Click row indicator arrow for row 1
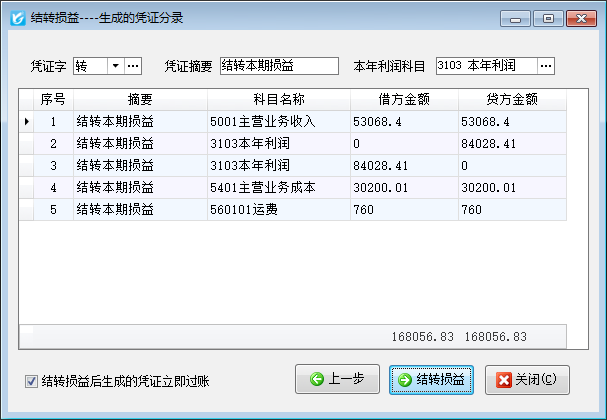The image size is (607, 420). (27, 121)
